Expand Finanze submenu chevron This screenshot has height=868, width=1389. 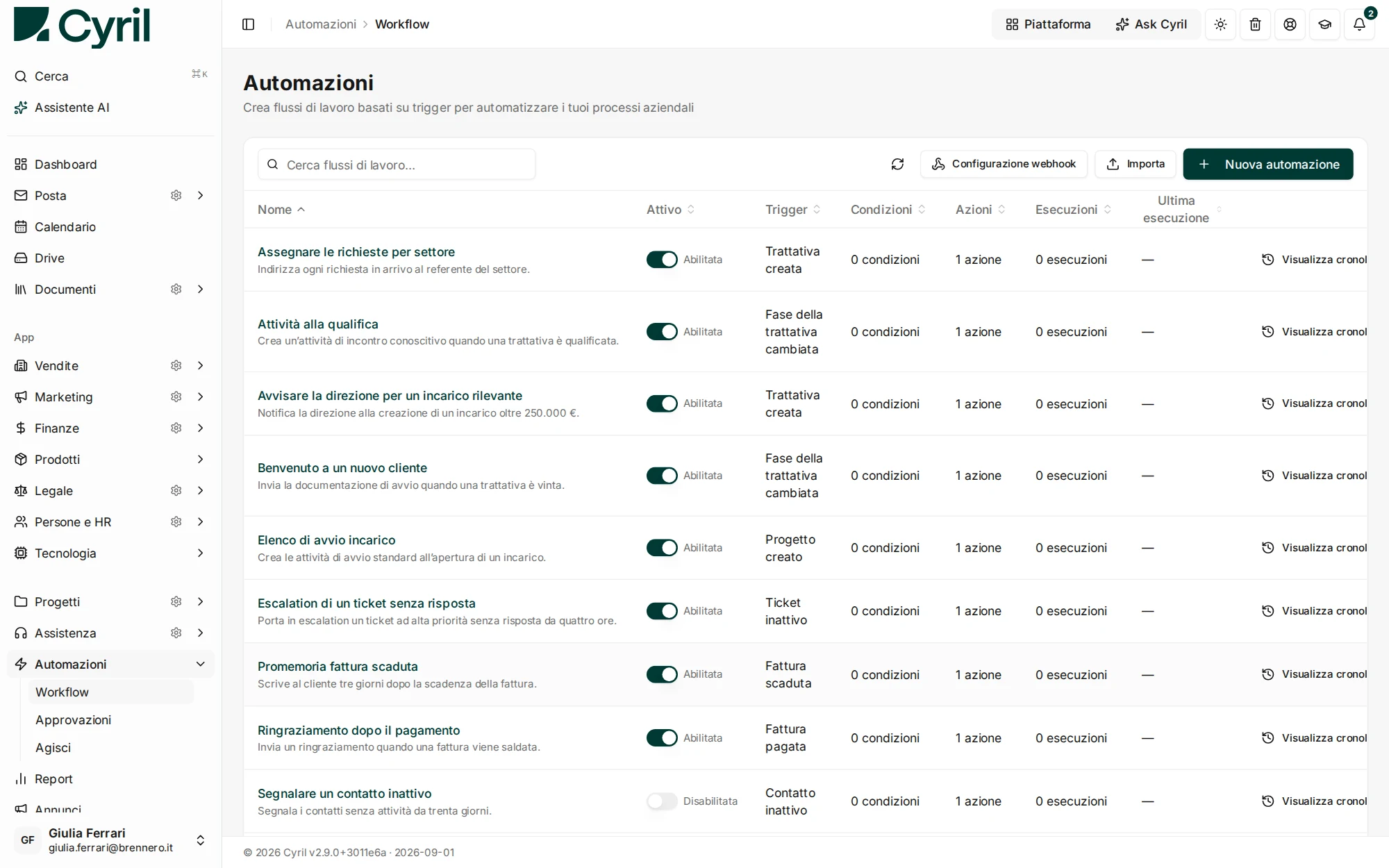point(201,428)
